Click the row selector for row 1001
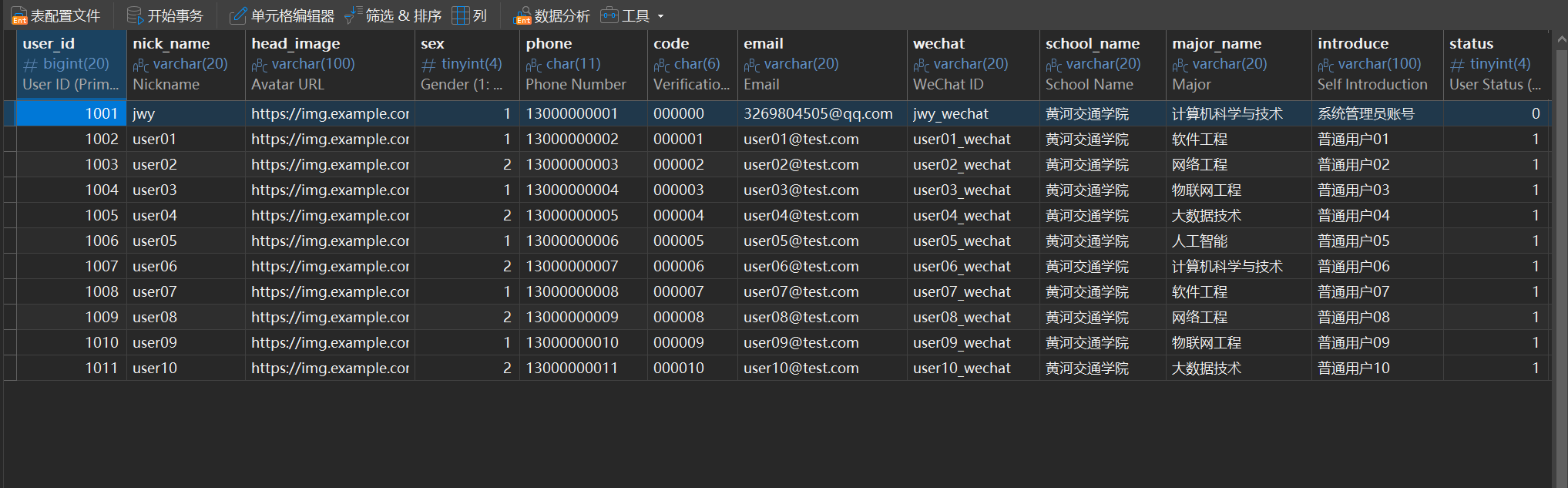 click(x=10, y=113)
